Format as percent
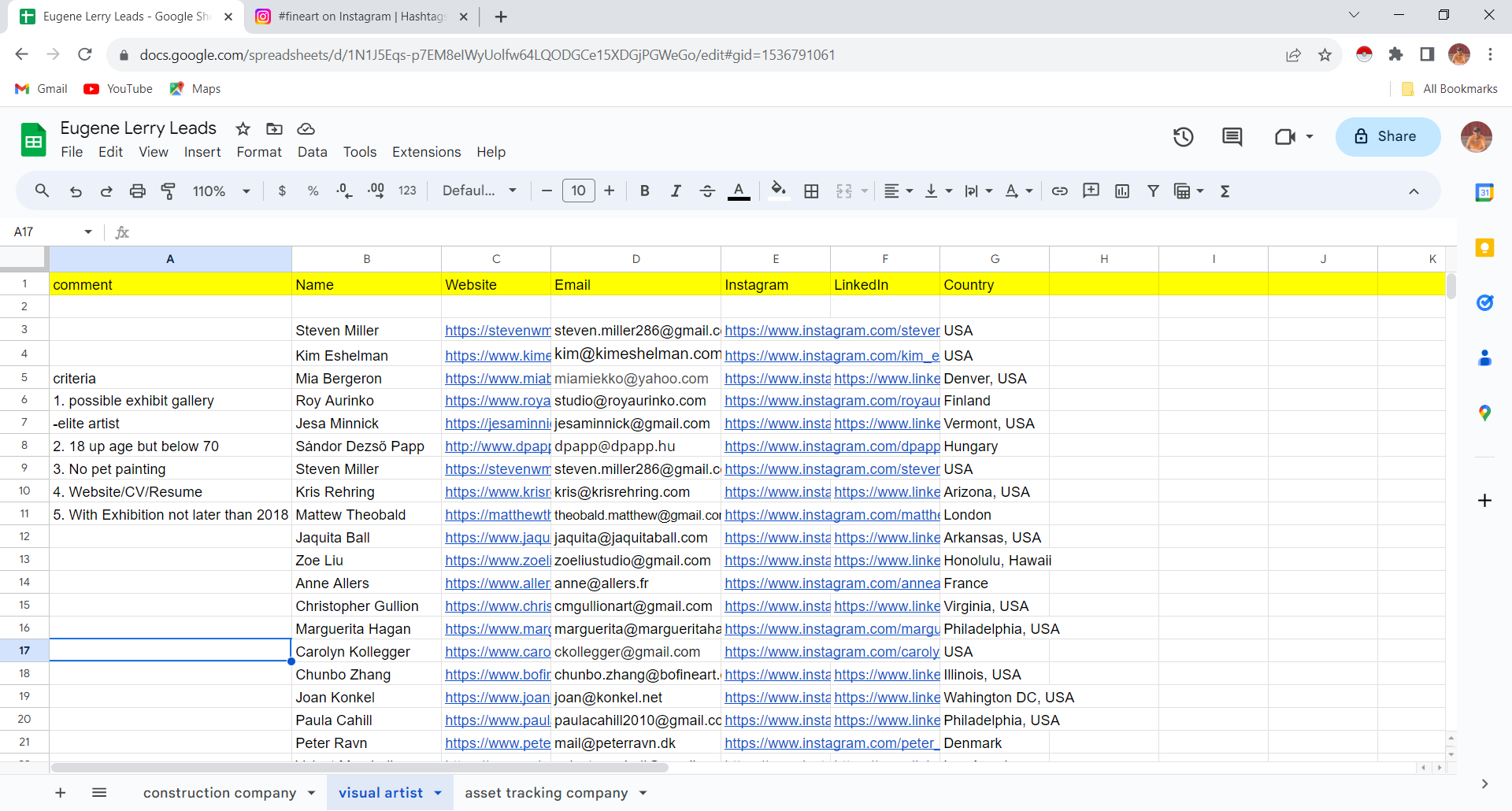Viewport: 1512px width, 811px height. click(313, 191)
